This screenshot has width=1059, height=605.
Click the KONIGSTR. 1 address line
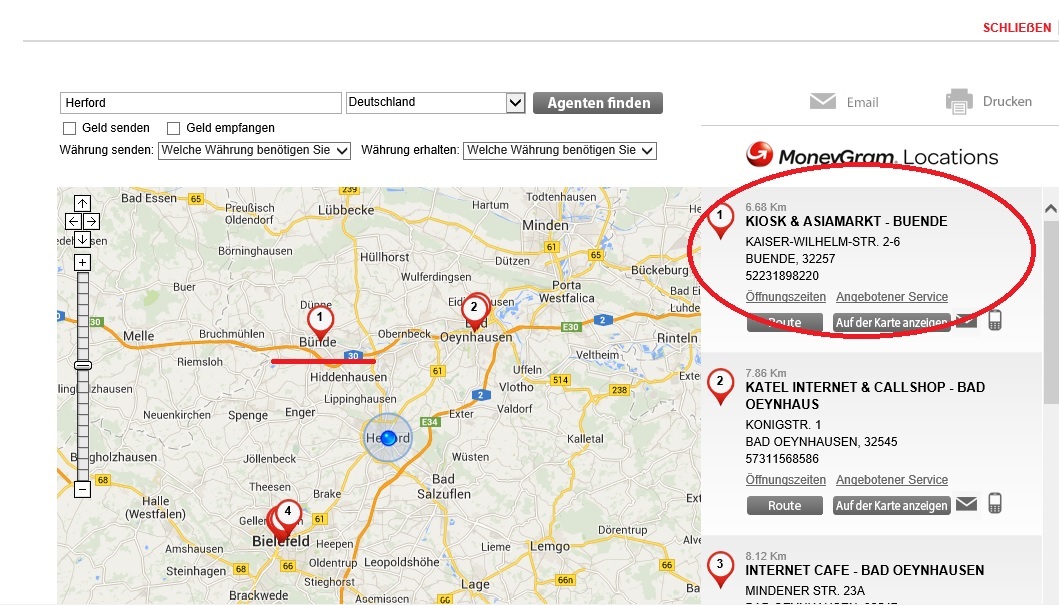783,425
